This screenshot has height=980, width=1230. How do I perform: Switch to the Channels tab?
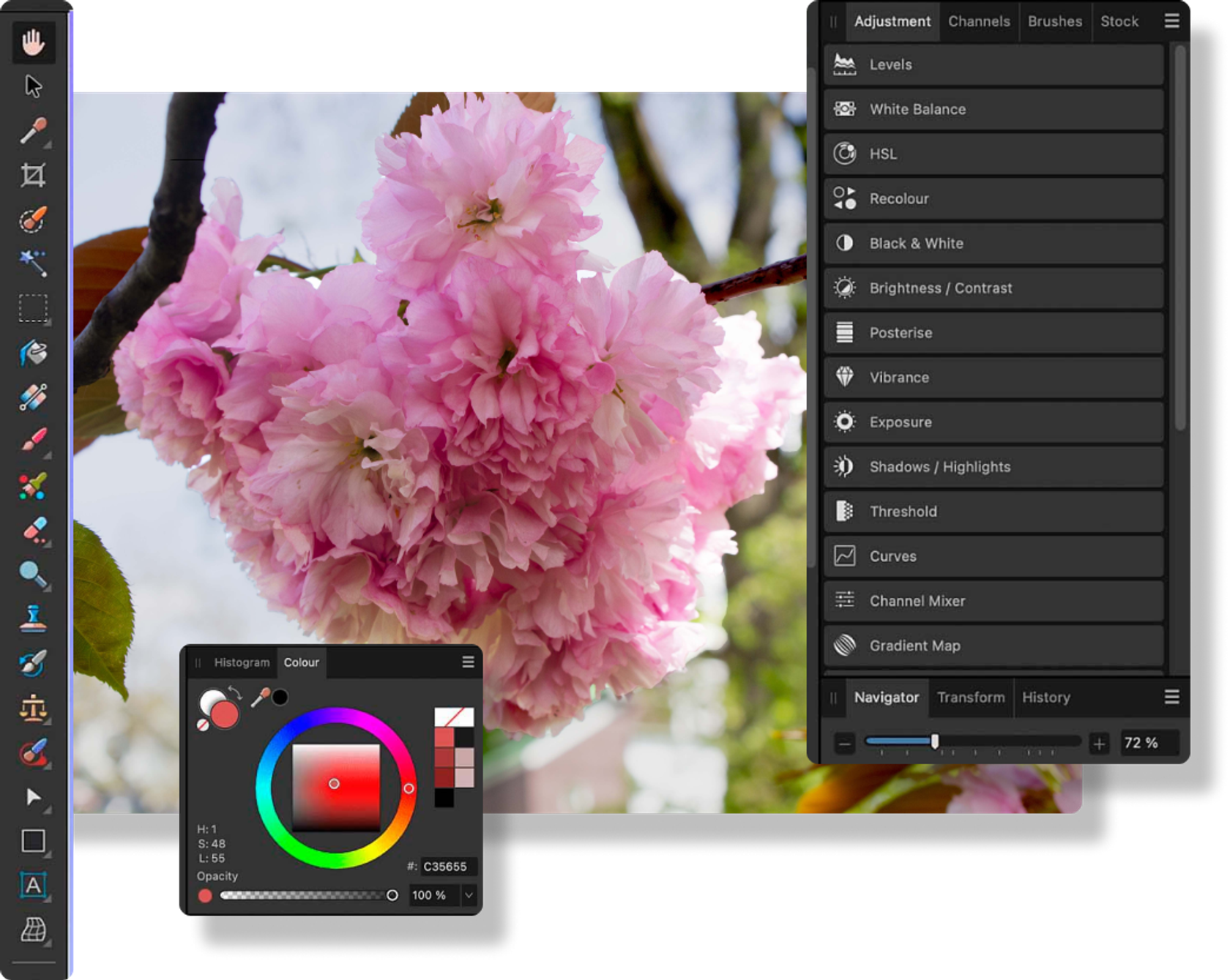979,21
